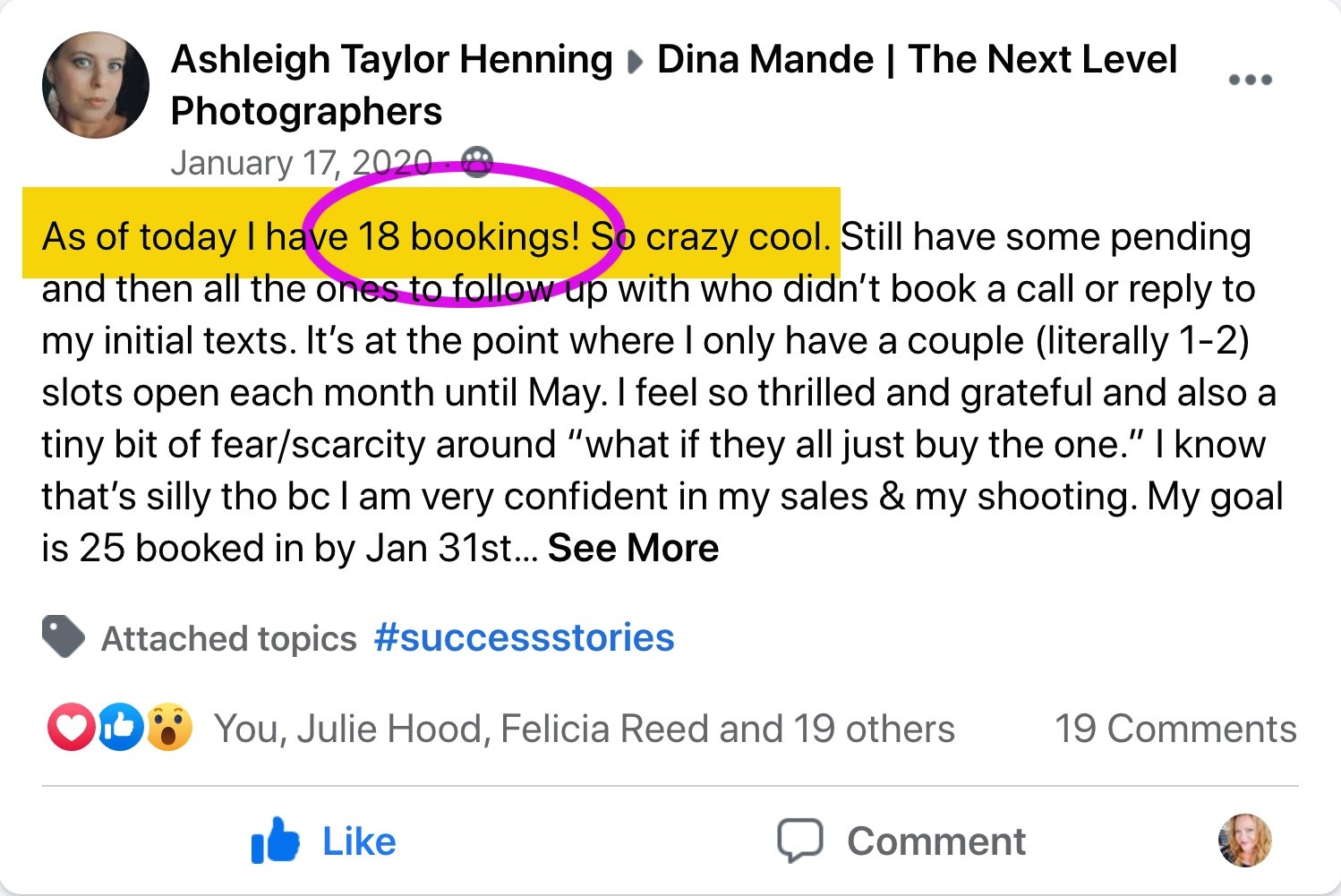The width and height of the screenshot is (1341, 896).
Task: Click the Like button label
Action: click(359, 841)
